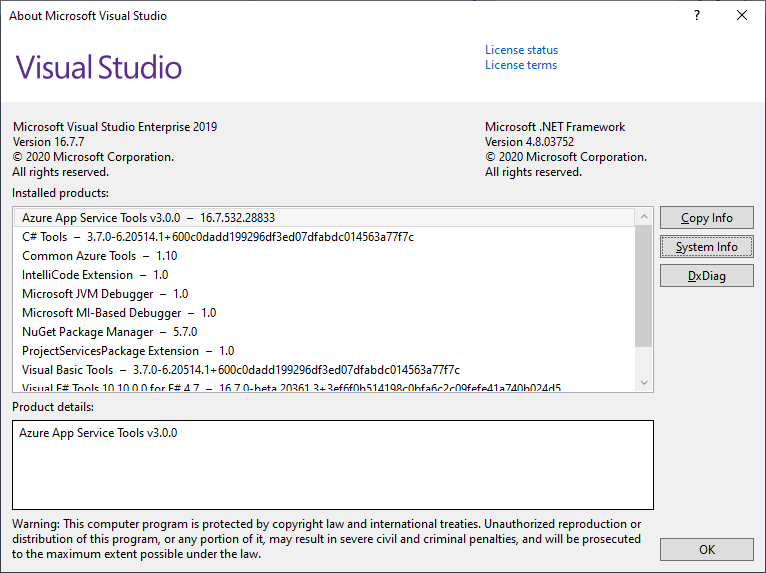Click the installed products scroll down arrow
The height and width of the screenshot is (573, 766).
(x=644, y=382)
